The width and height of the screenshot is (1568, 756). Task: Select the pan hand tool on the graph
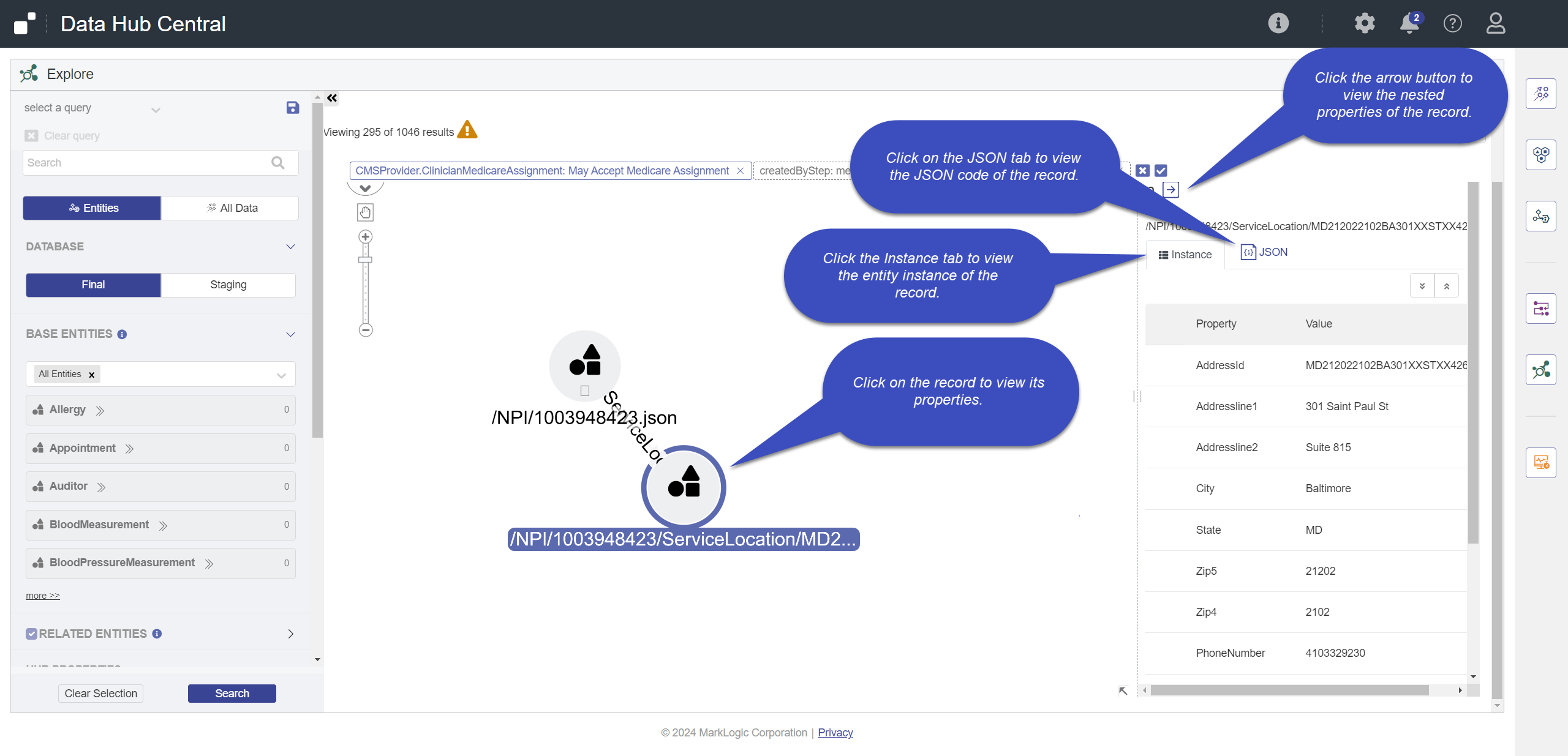(x=365, y=212)
